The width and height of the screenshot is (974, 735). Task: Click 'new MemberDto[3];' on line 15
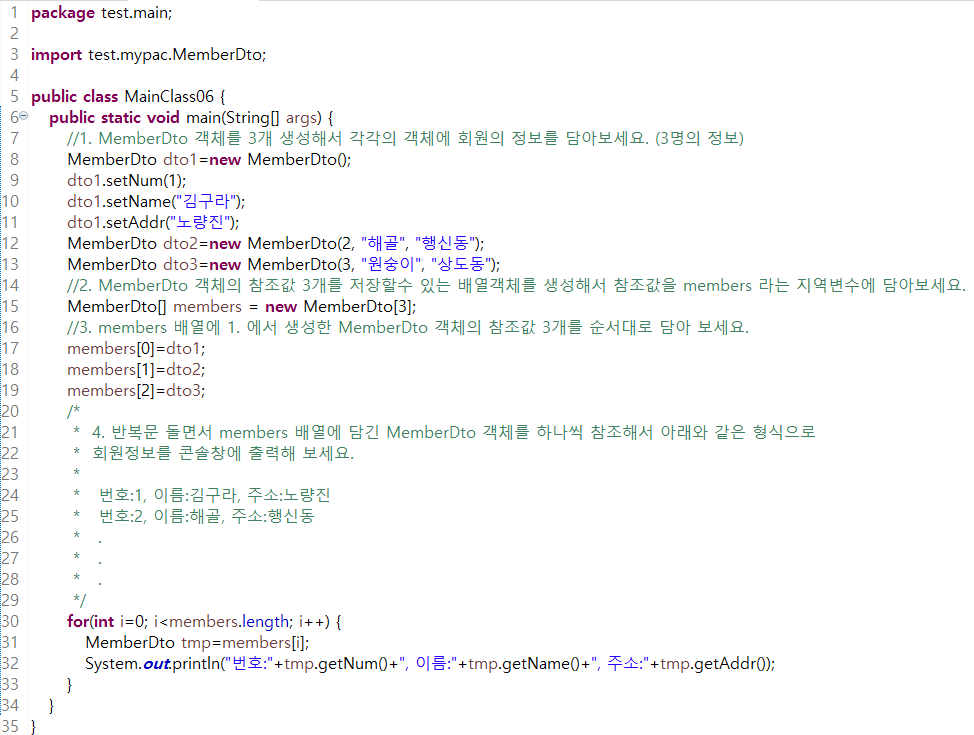341,306
